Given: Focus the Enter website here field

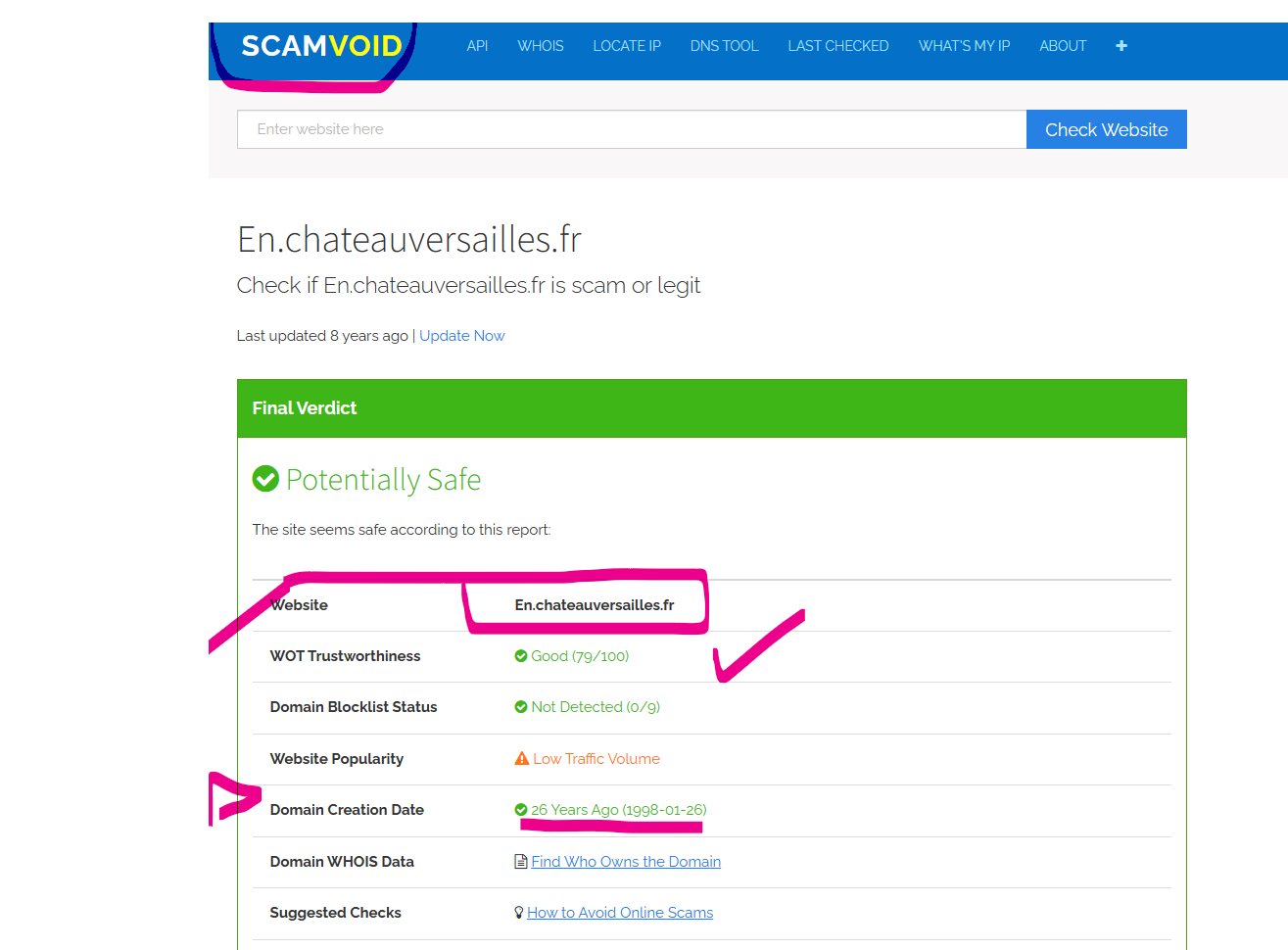Looking at the screenshot, I should pos(631,129).
